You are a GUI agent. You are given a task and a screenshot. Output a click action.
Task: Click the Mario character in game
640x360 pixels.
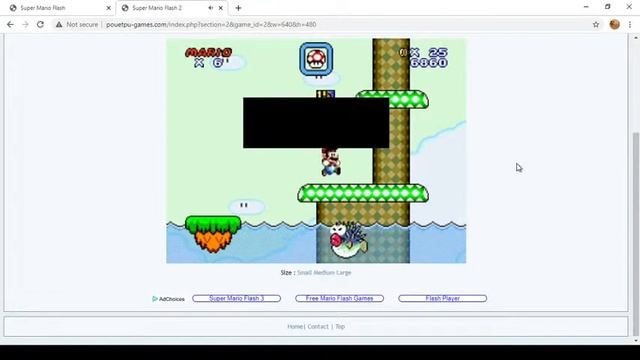[331, 162]
